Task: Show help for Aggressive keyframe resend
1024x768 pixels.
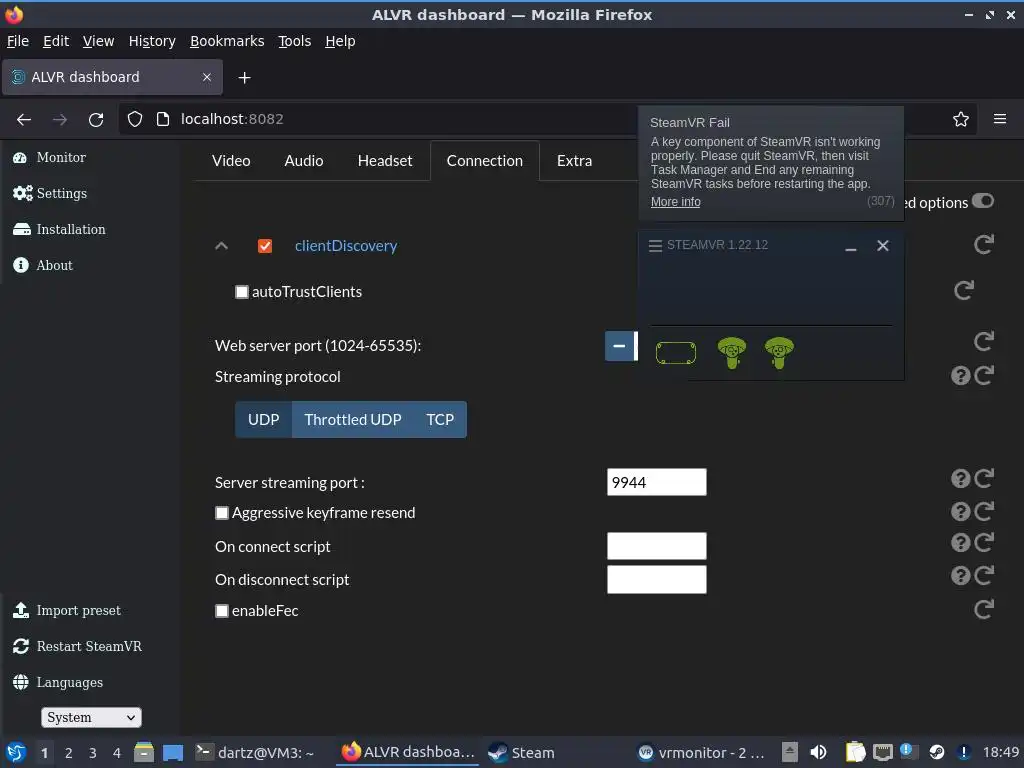Action: (960, 511)
